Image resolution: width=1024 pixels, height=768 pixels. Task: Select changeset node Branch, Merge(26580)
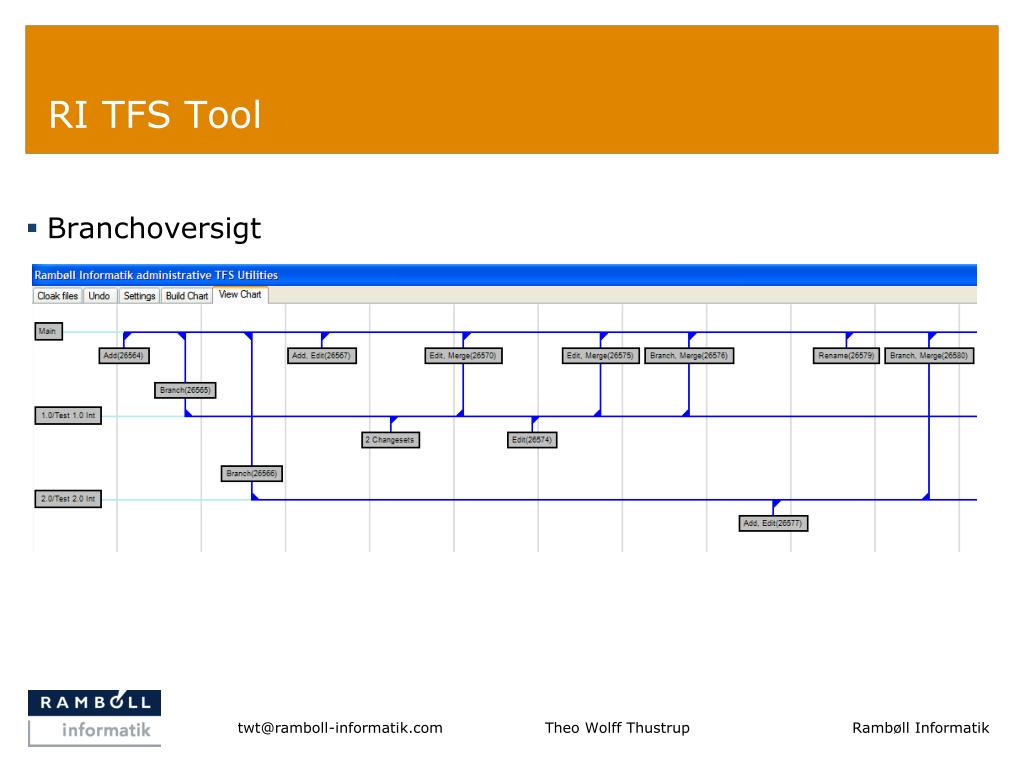click(x=929, y=355)
